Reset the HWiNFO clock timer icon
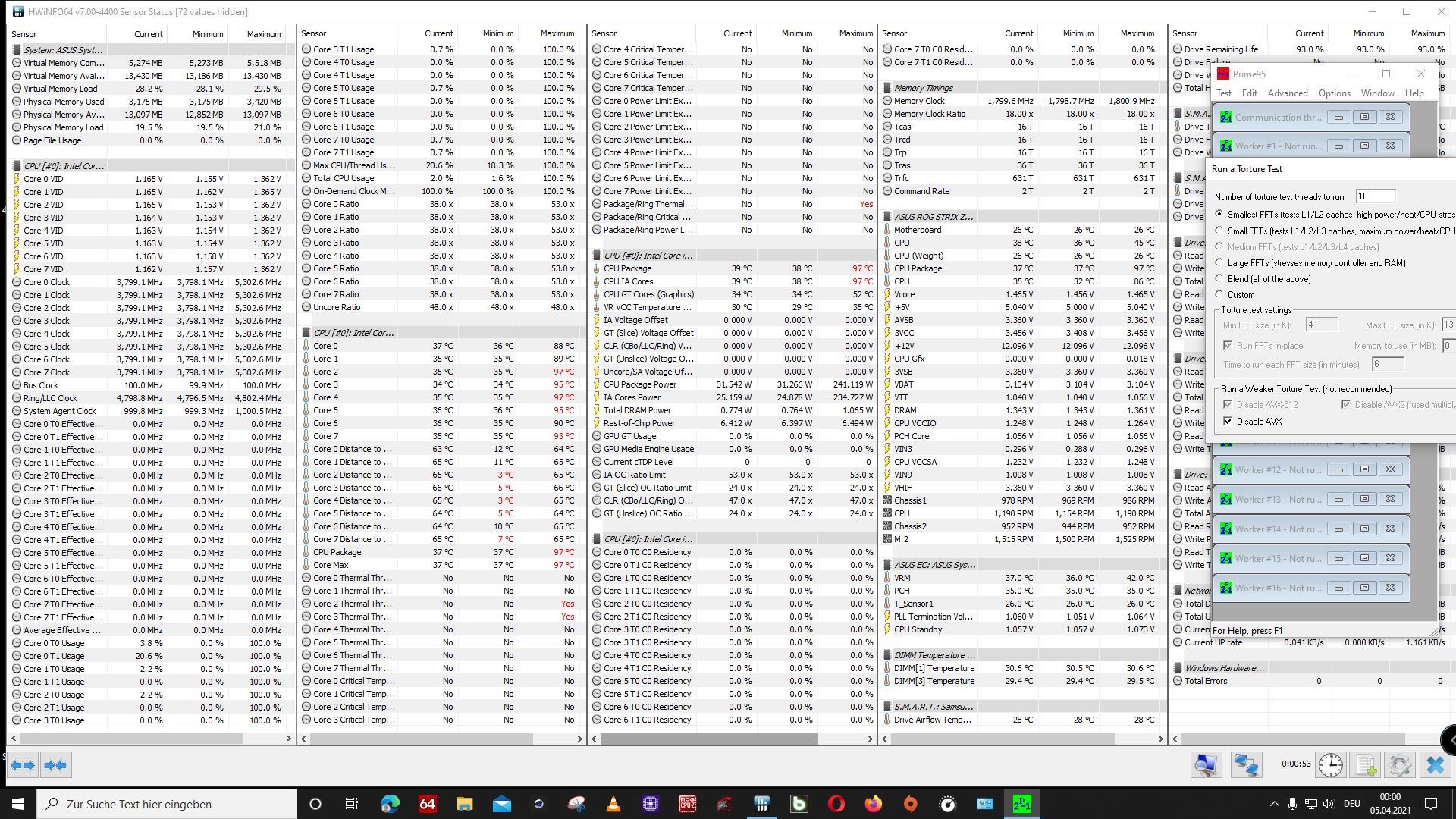Image resolution: width=1456 pixels, height=819 pixels. click(x=1330, y=764)
